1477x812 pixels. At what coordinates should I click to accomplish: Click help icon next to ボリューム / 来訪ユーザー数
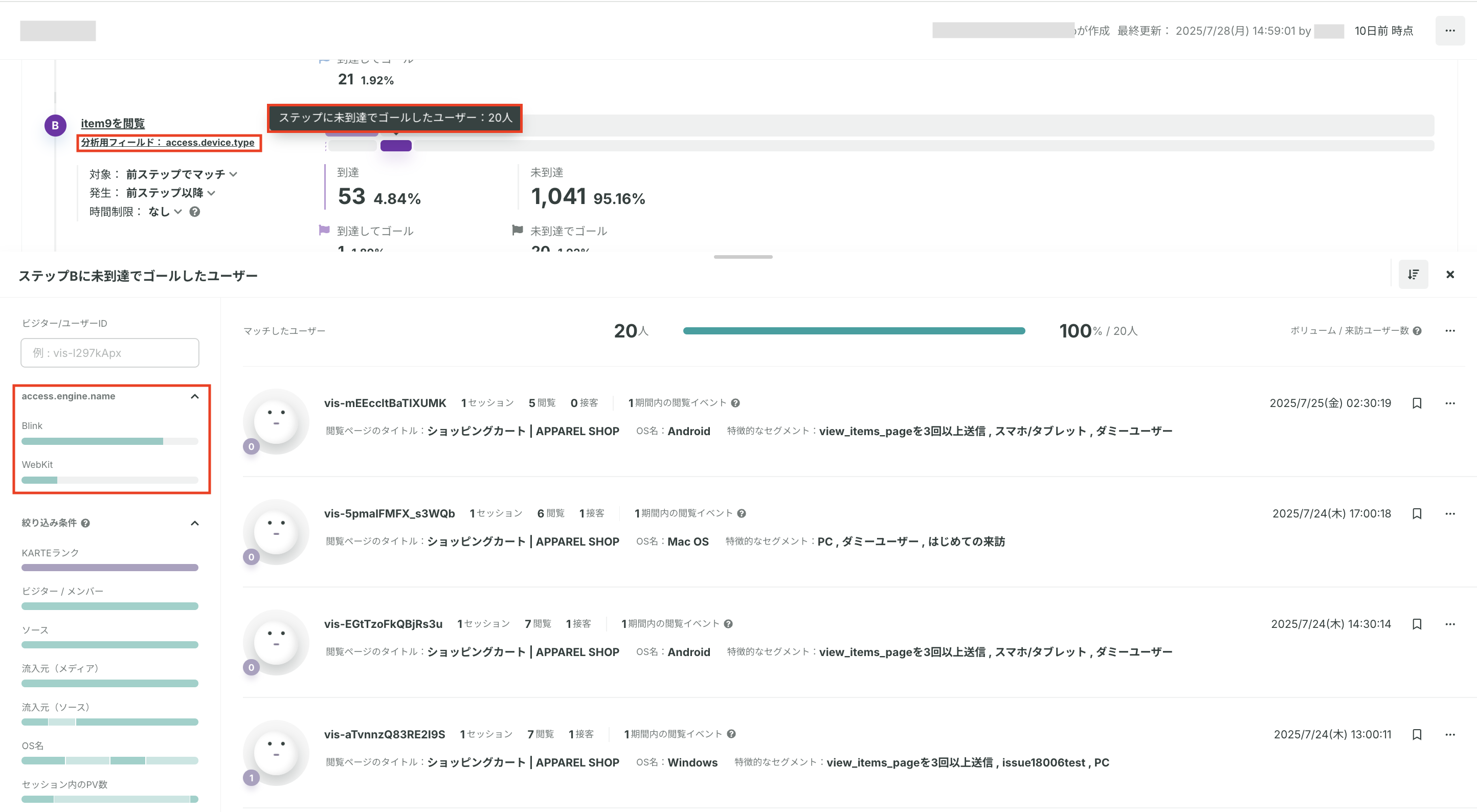(1417, 331)
